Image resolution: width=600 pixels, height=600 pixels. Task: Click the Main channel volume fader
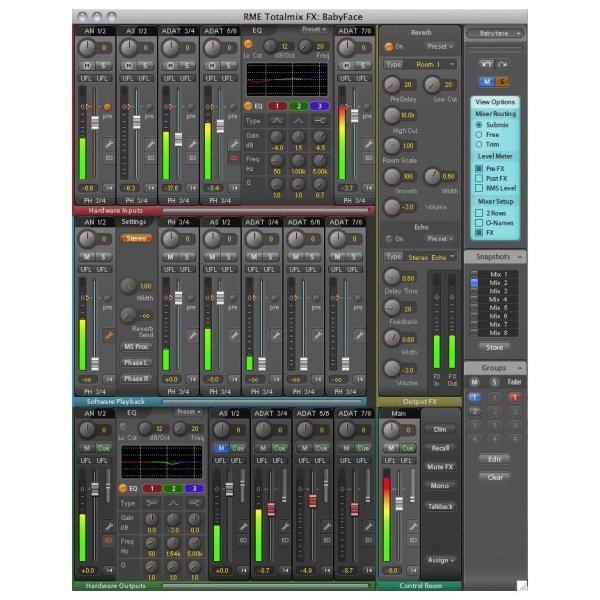point(399,504)
